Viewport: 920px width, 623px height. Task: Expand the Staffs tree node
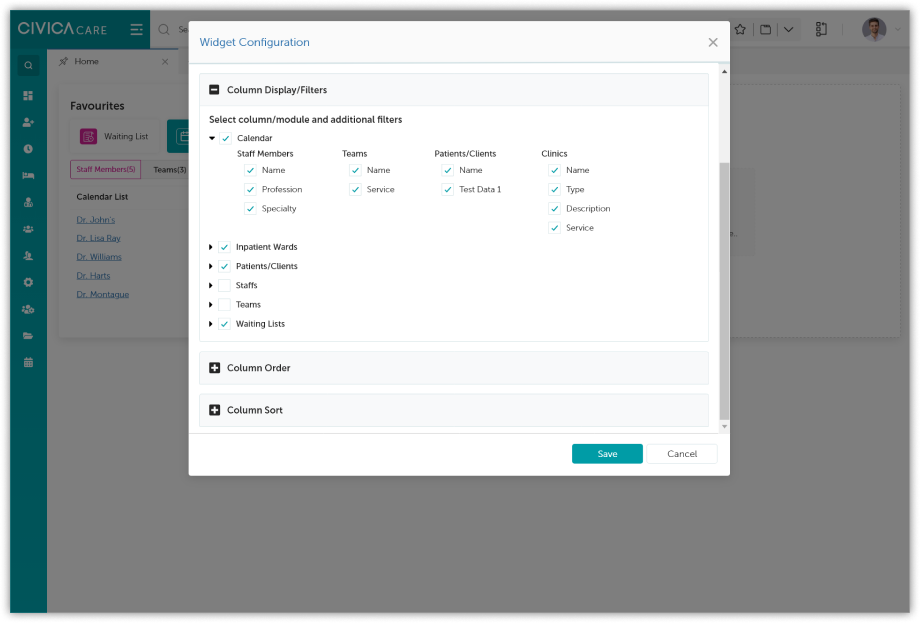[211, 286]
